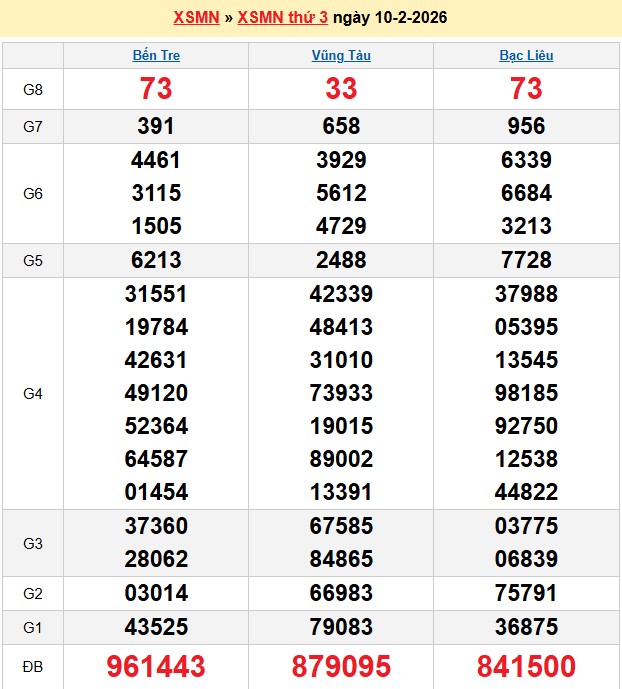Click Bến Tre first prize 43525
The height and width of the screenshot is (689, 622).
(156, 627)
